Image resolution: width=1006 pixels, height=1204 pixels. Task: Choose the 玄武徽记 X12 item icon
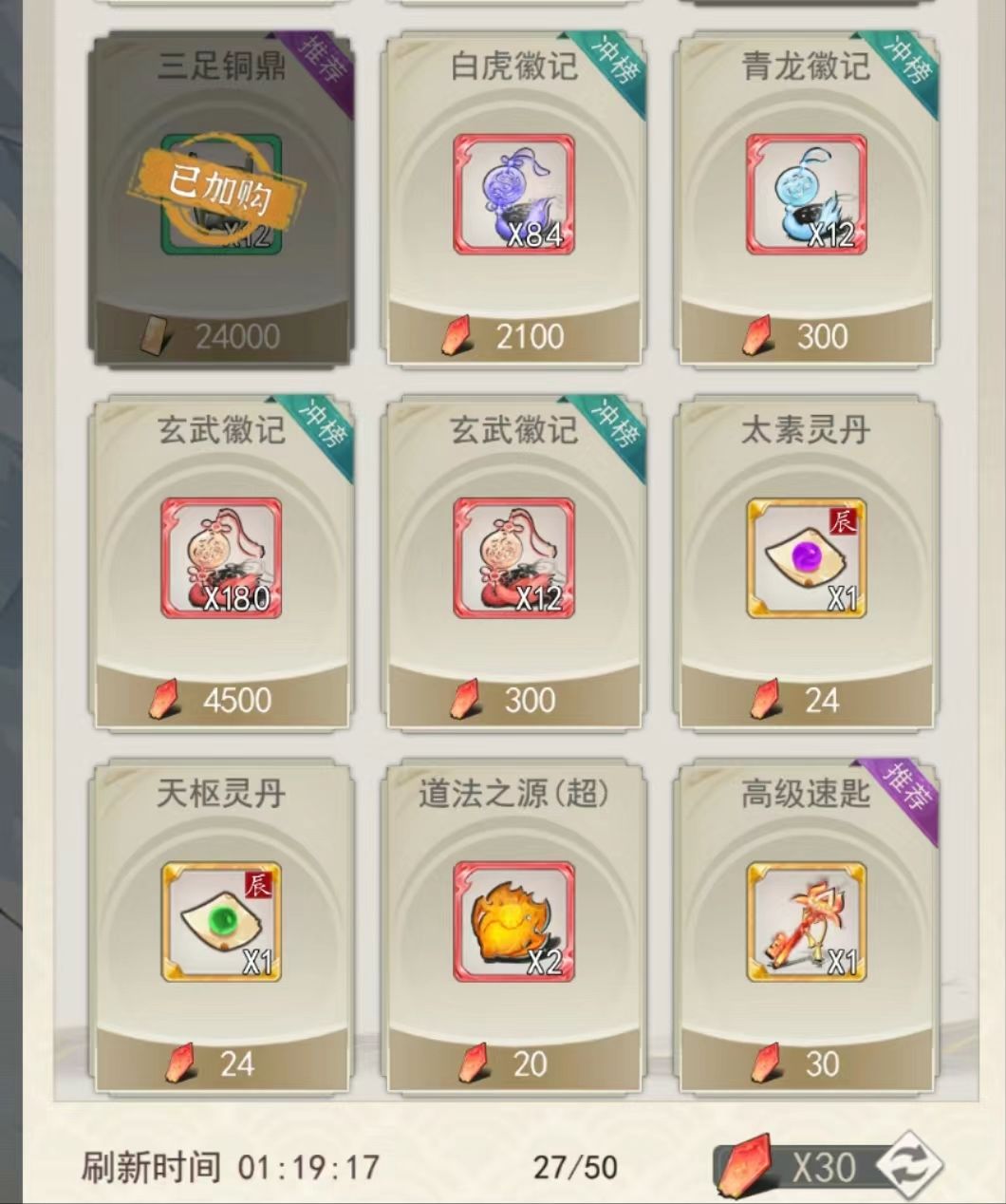click(513, 558)
